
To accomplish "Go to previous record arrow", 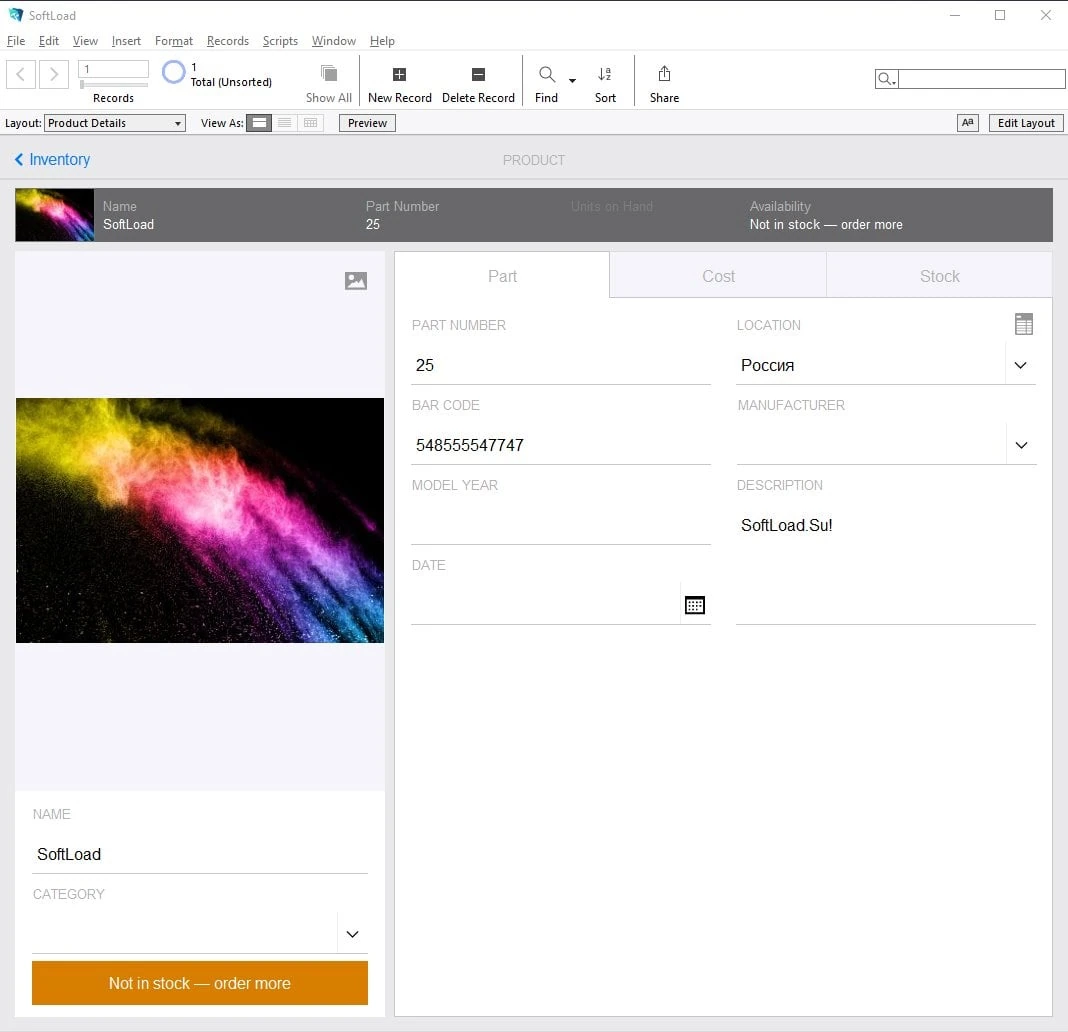I will coord(20,74).
